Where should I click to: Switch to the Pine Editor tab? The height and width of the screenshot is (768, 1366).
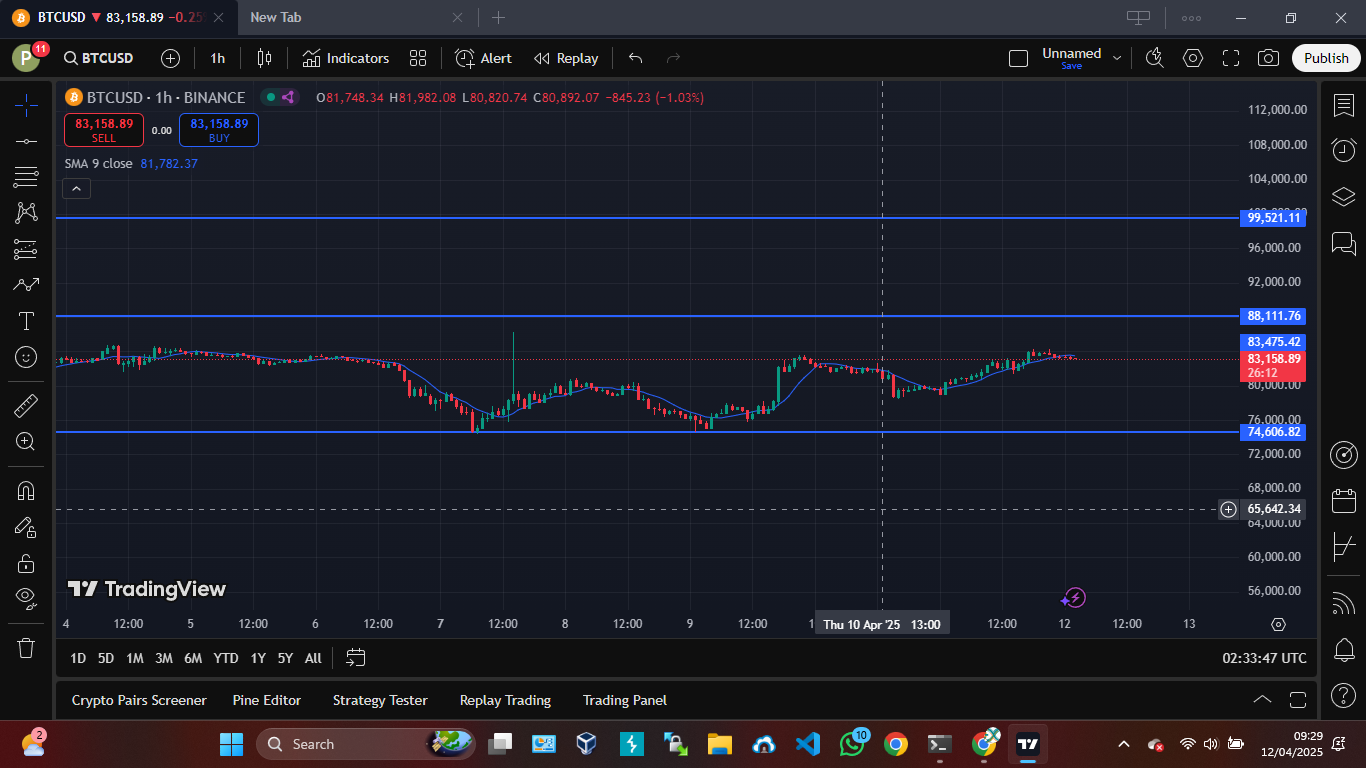[267, 700]
